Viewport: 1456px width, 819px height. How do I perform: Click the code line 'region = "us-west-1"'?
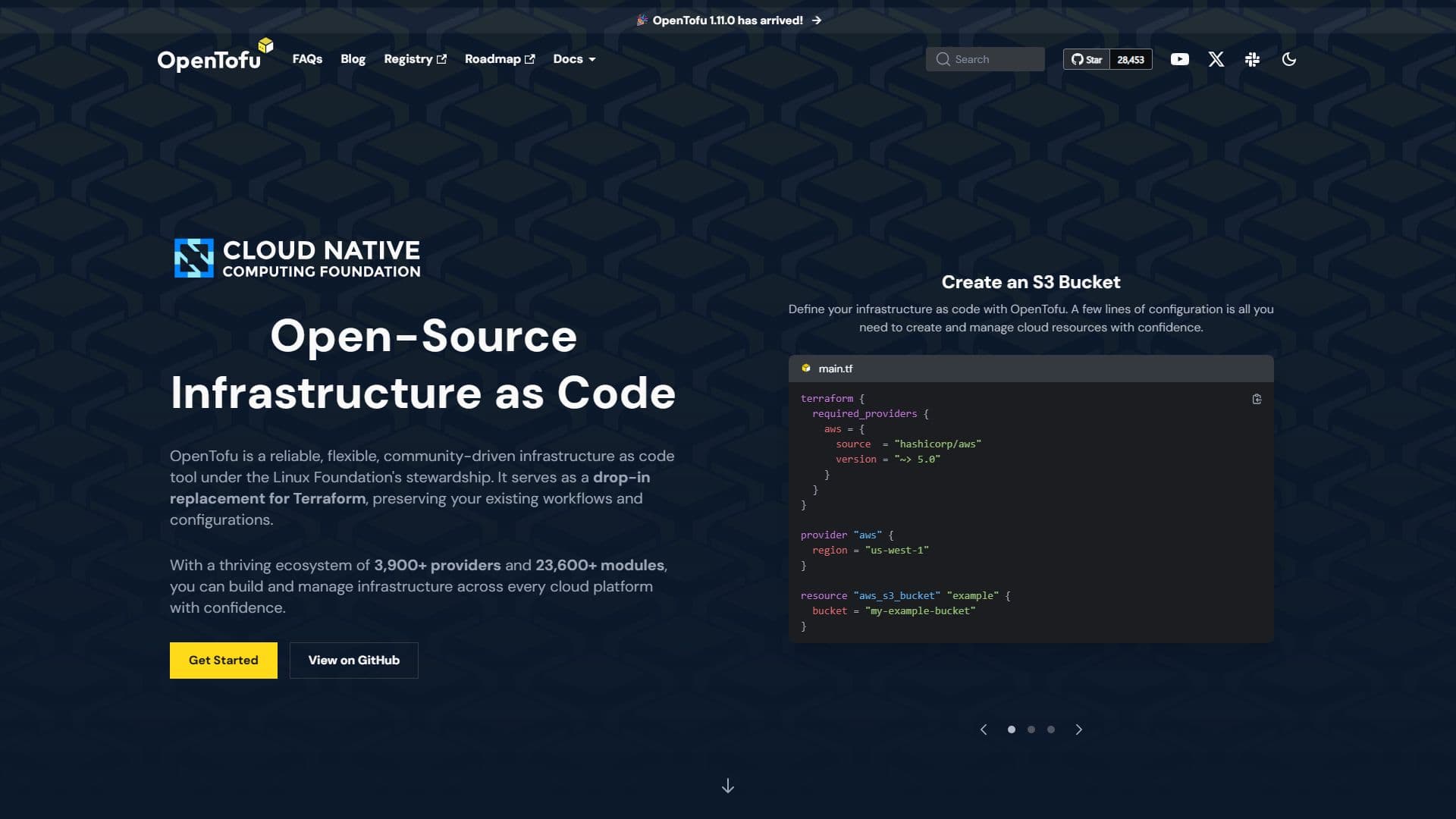(871, 551)
